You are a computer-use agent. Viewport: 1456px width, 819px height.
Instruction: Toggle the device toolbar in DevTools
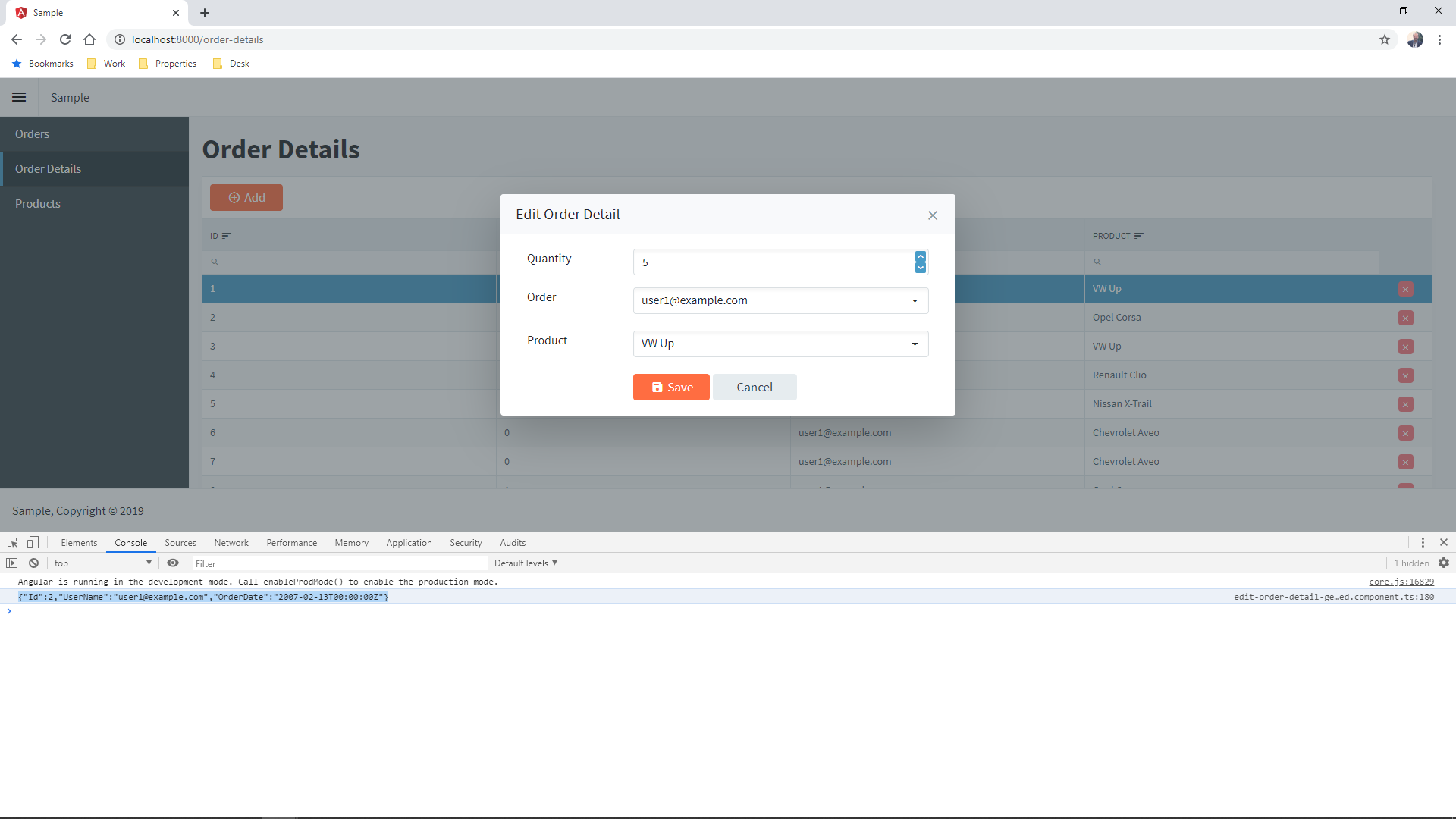(x=33, y=542)
